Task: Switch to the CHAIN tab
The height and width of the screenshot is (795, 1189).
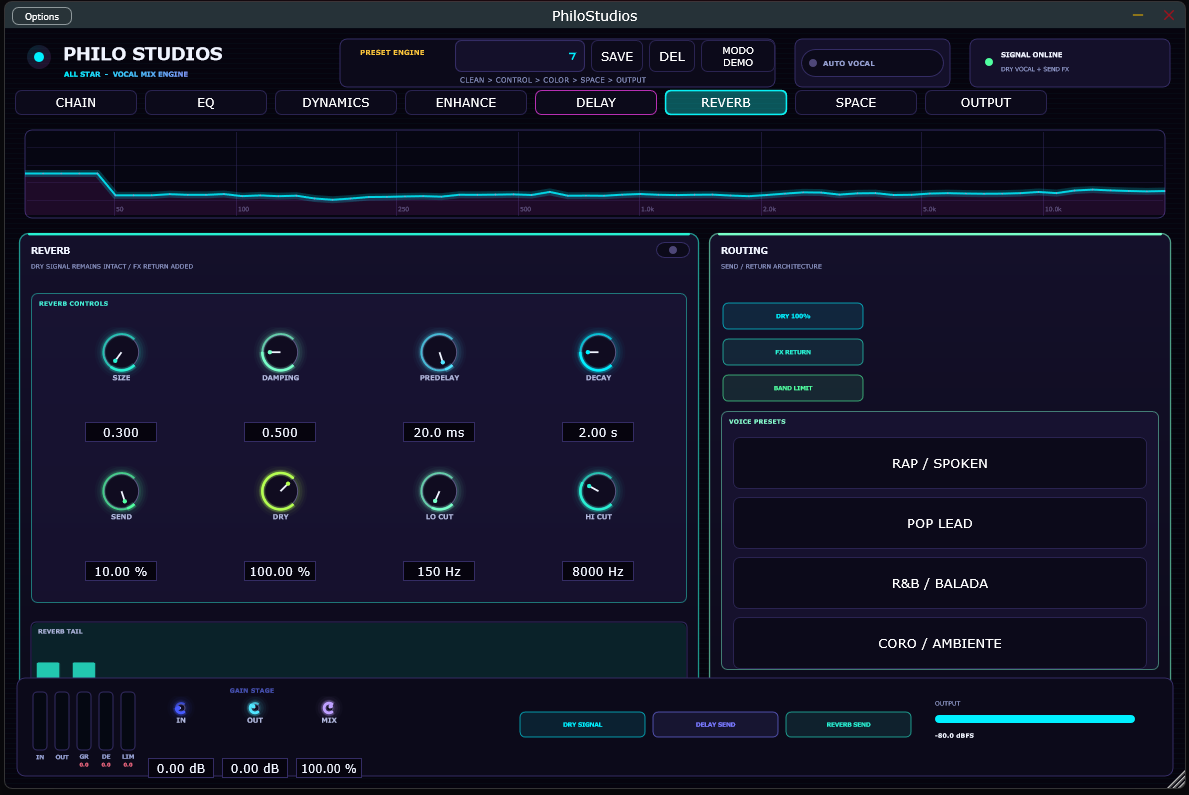Action: pos(76,102)
